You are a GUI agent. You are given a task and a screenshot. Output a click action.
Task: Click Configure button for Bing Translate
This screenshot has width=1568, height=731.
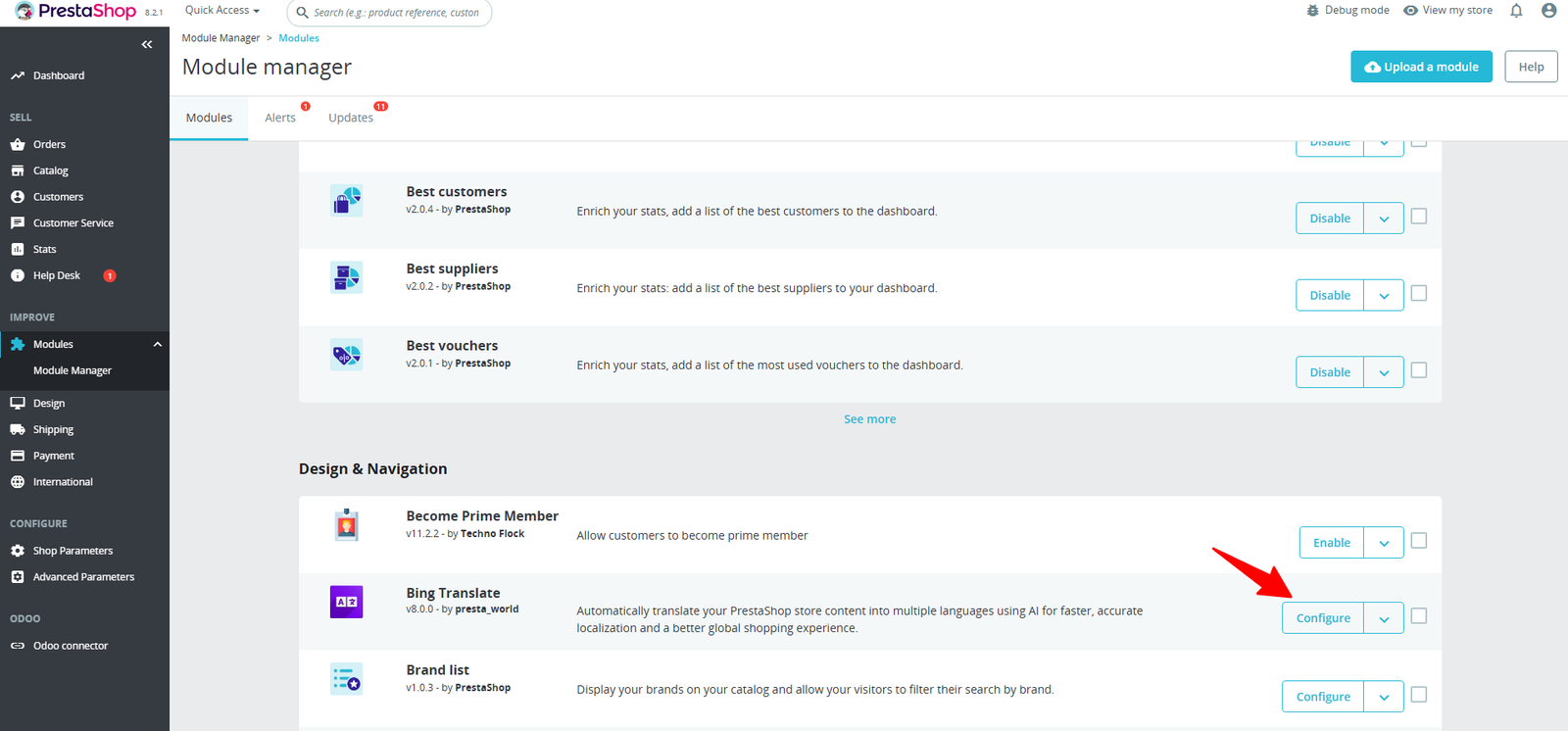(x=1323, y=618)
